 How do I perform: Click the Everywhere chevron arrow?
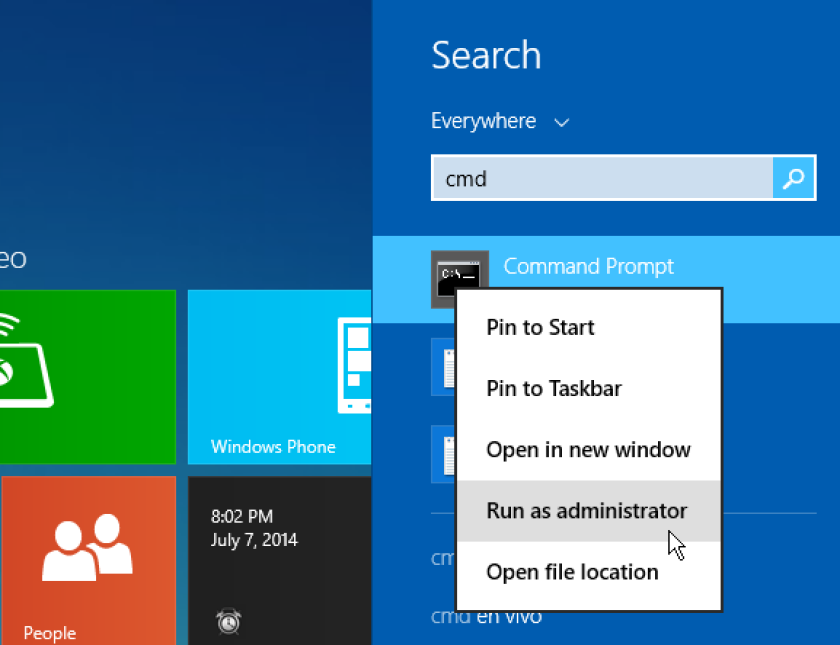click(562, 122)
